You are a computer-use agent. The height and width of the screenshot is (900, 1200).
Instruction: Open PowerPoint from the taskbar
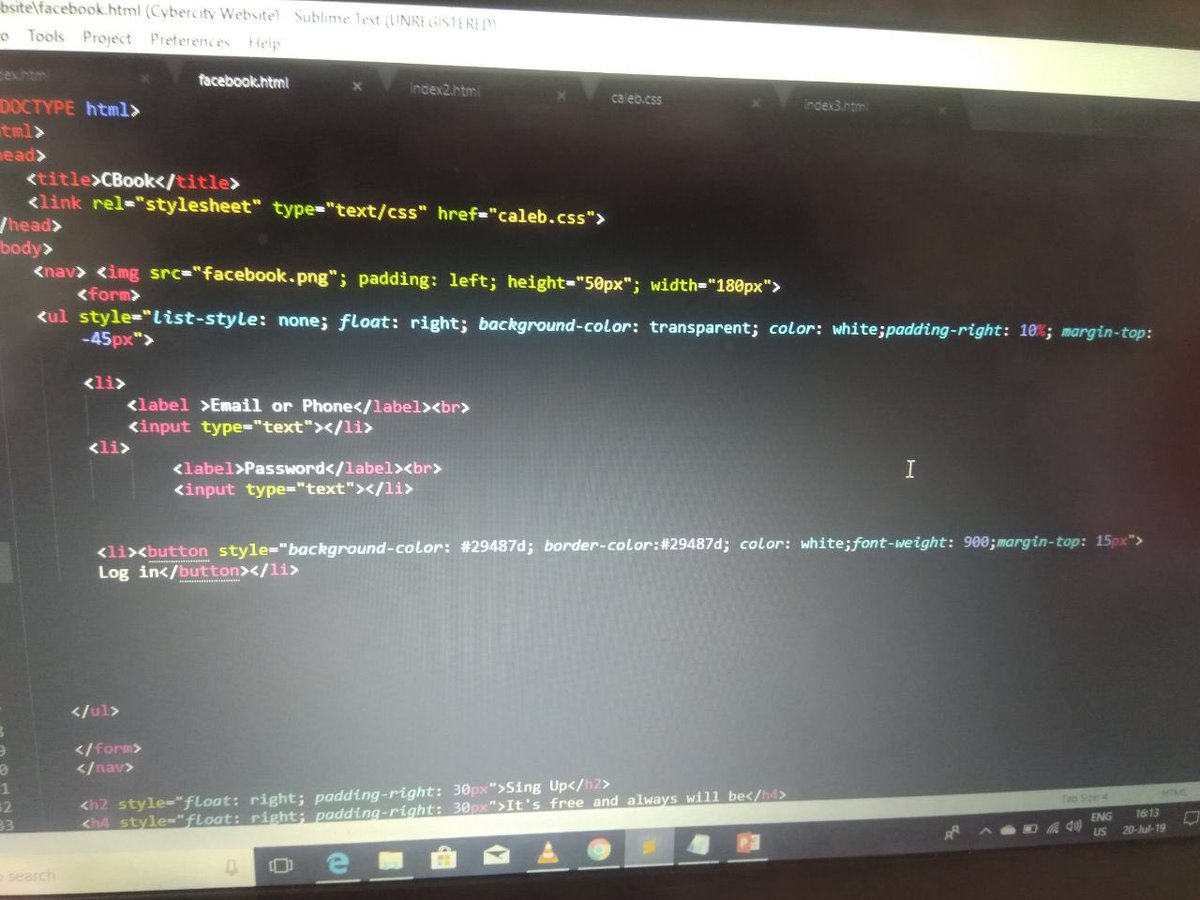[748, 842]
